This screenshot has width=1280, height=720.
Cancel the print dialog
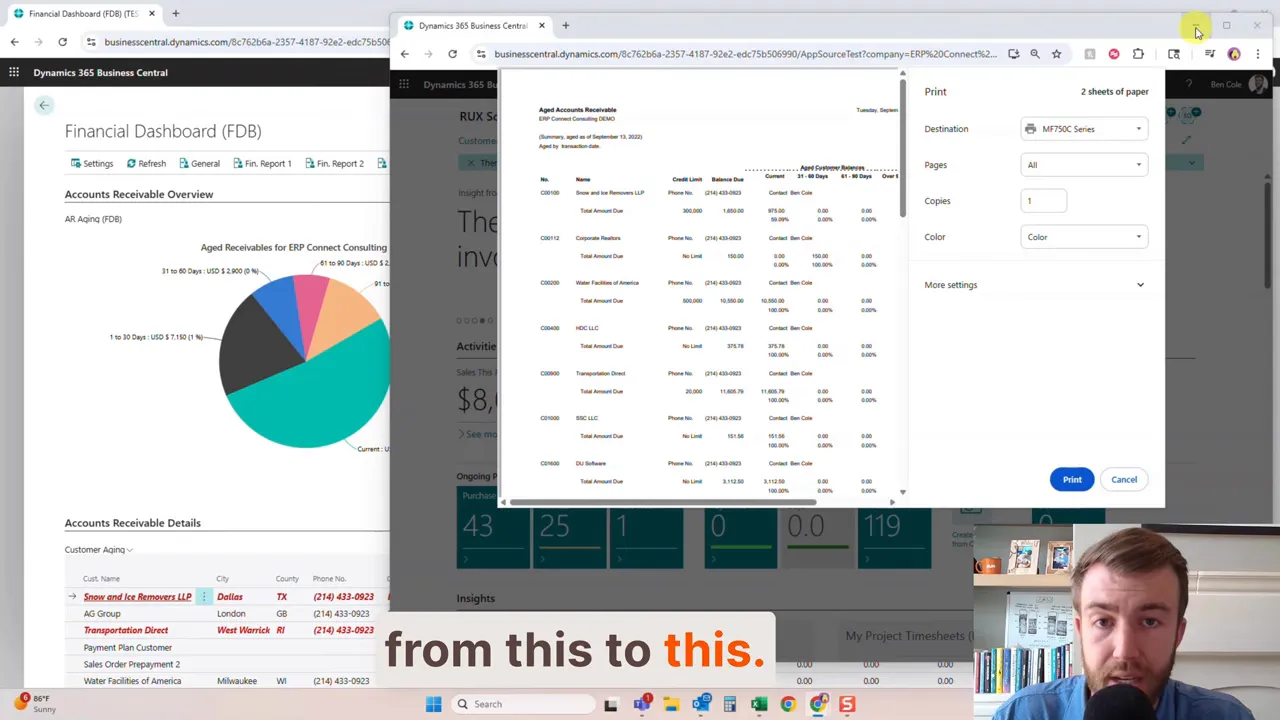pyautogui.click(x=1124, y=479)
